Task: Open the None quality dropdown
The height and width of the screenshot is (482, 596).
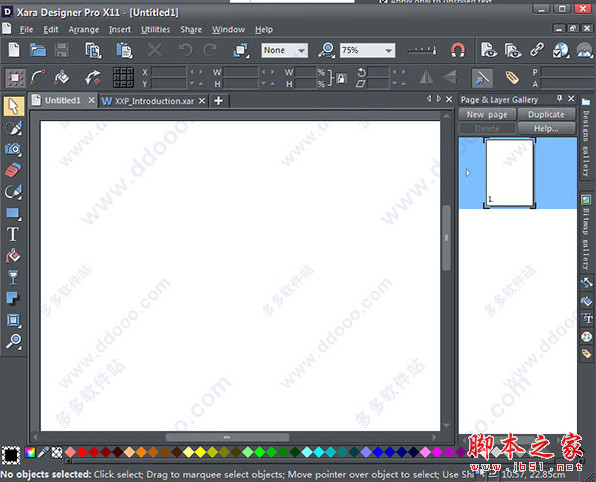Action: pyautogui.click(x=301, y=51)
